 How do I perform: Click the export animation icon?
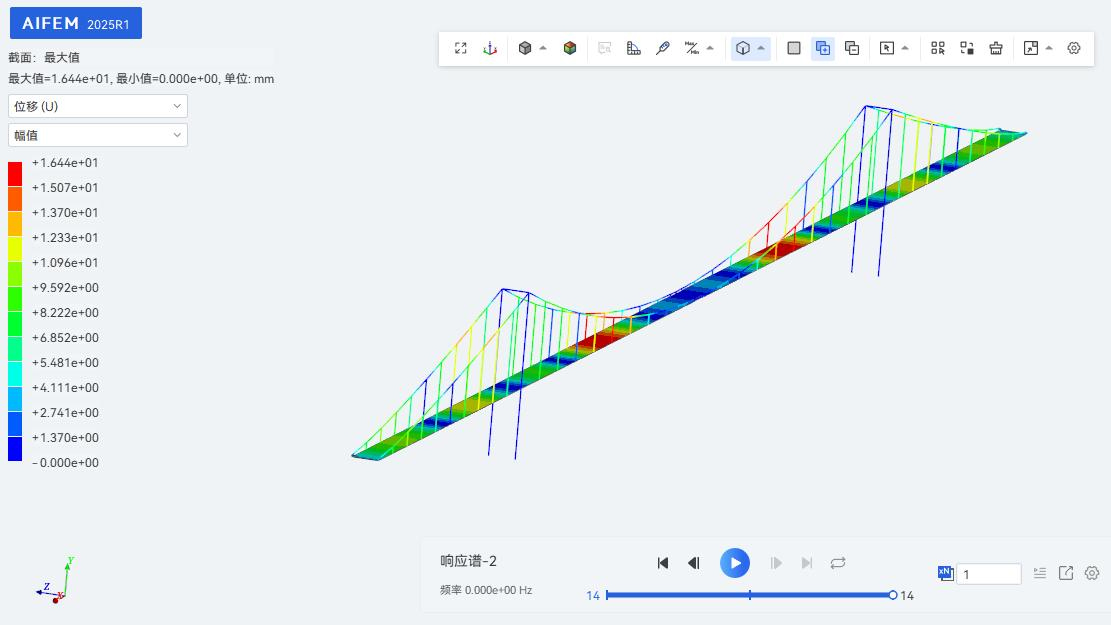pos(1066,573)
